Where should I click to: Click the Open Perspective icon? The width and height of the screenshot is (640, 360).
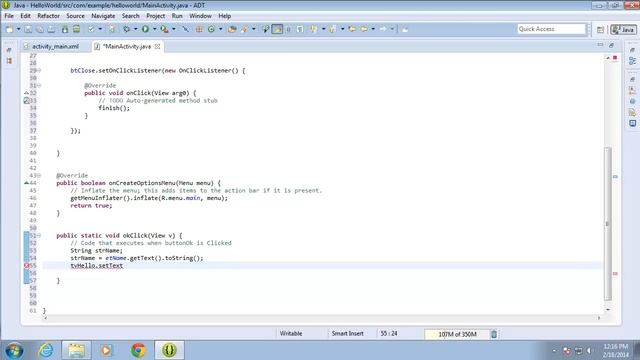pyautogui.click(x=600, y=29)
